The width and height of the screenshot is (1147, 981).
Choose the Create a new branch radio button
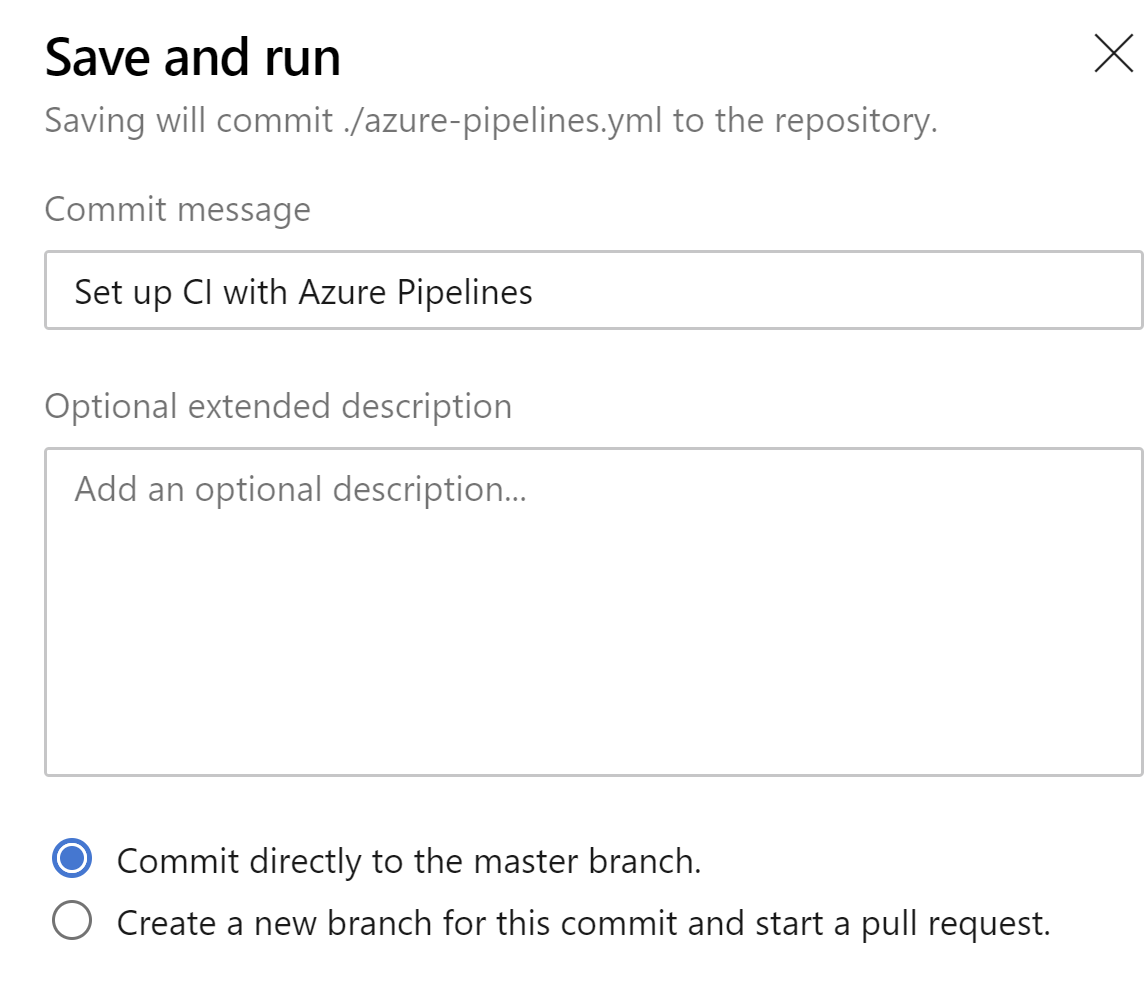pos(72,921)
